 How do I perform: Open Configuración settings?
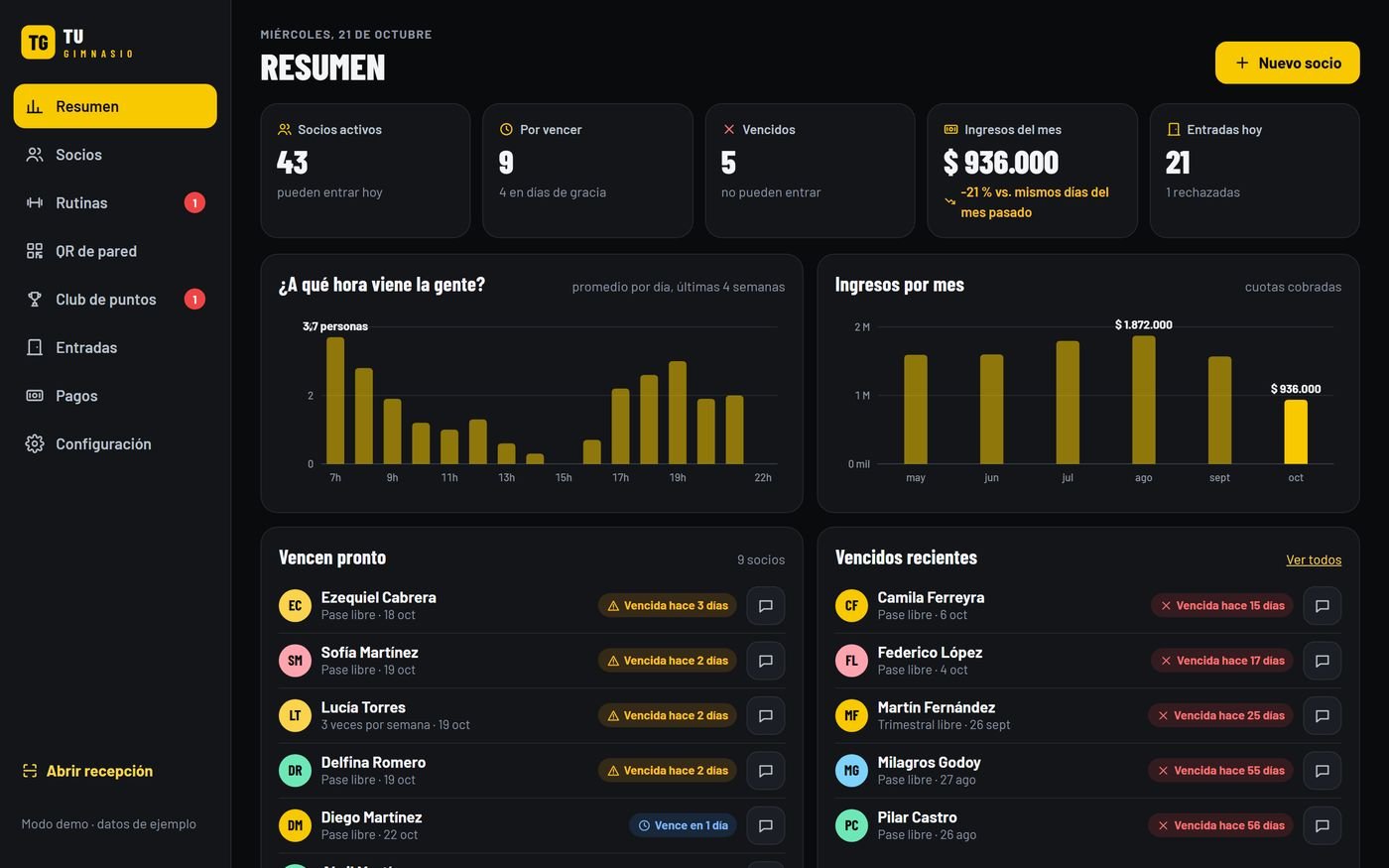(115, 443)
